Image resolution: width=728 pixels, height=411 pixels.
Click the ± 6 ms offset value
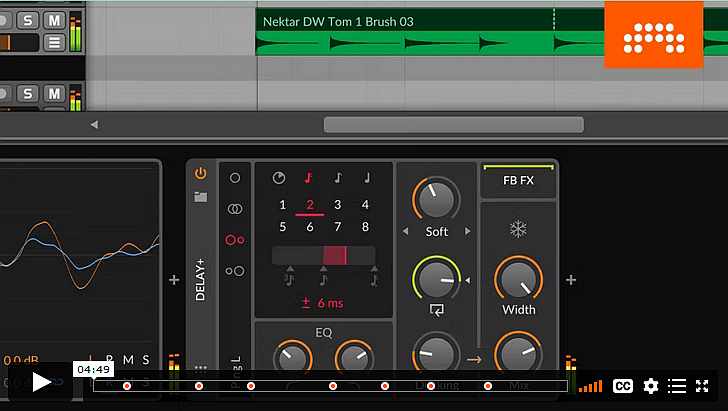(x=323, y=303)
